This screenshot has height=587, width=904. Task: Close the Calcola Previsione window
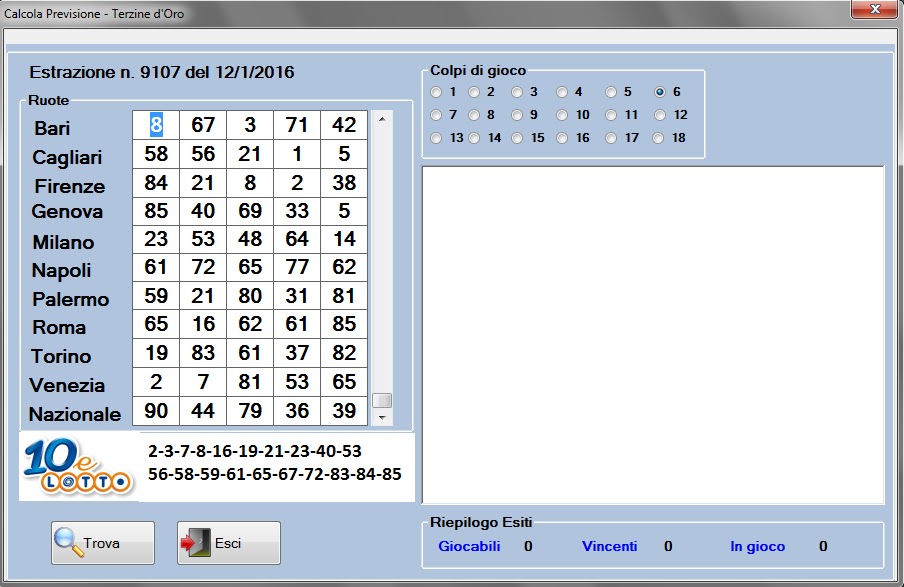pos(875,9)
